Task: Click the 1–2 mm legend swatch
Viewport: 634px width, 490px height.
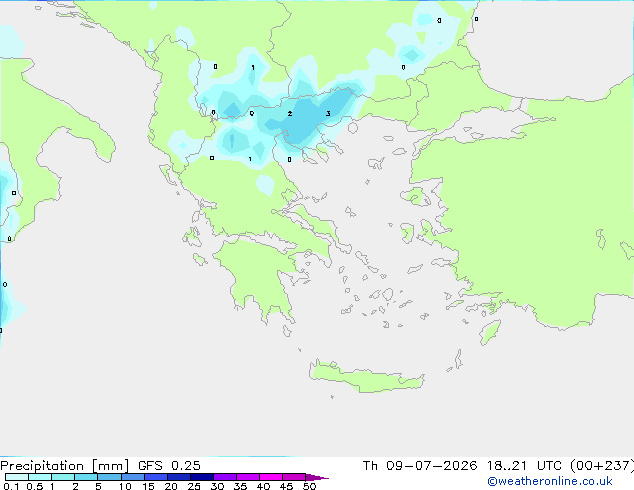Action: coord(63,477)
